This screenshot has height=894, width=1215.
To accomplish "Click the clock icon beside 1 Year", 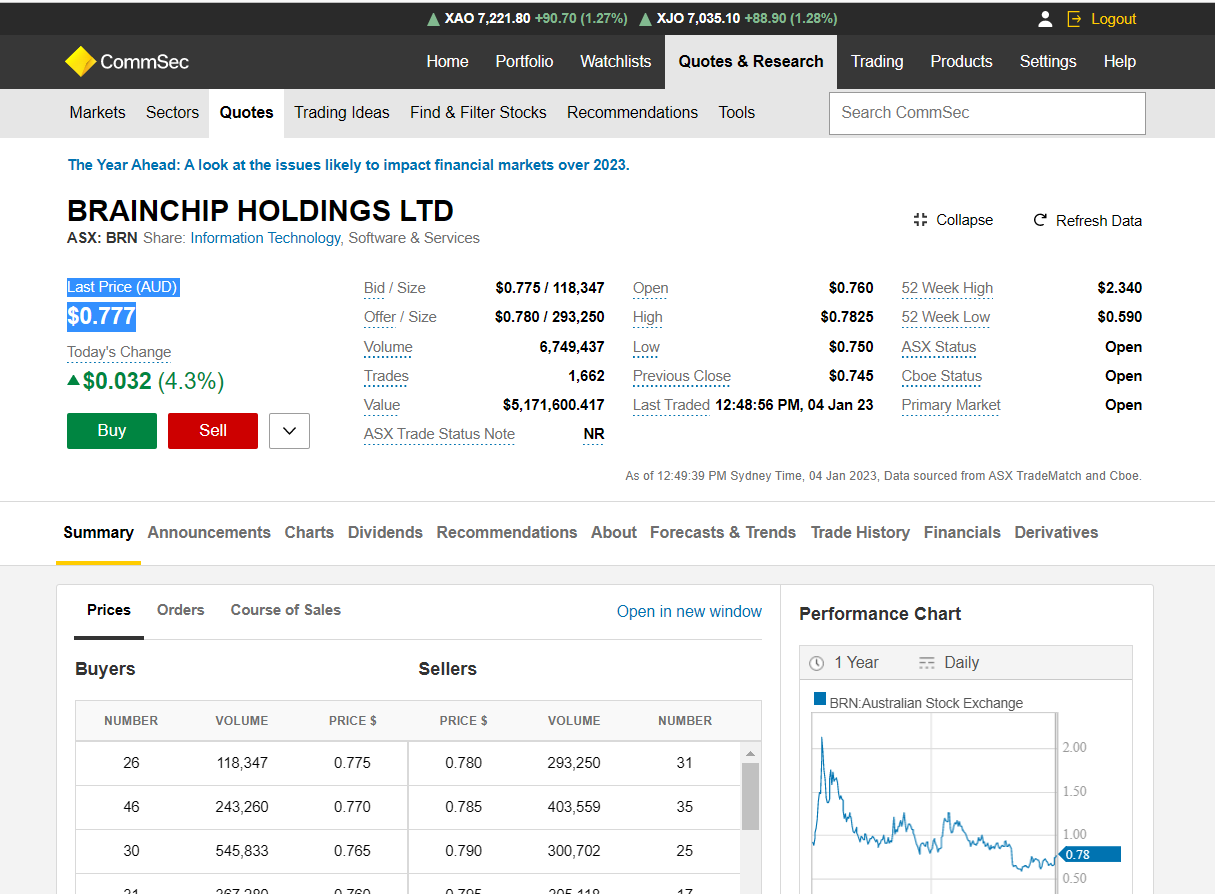I will [817, 663].
